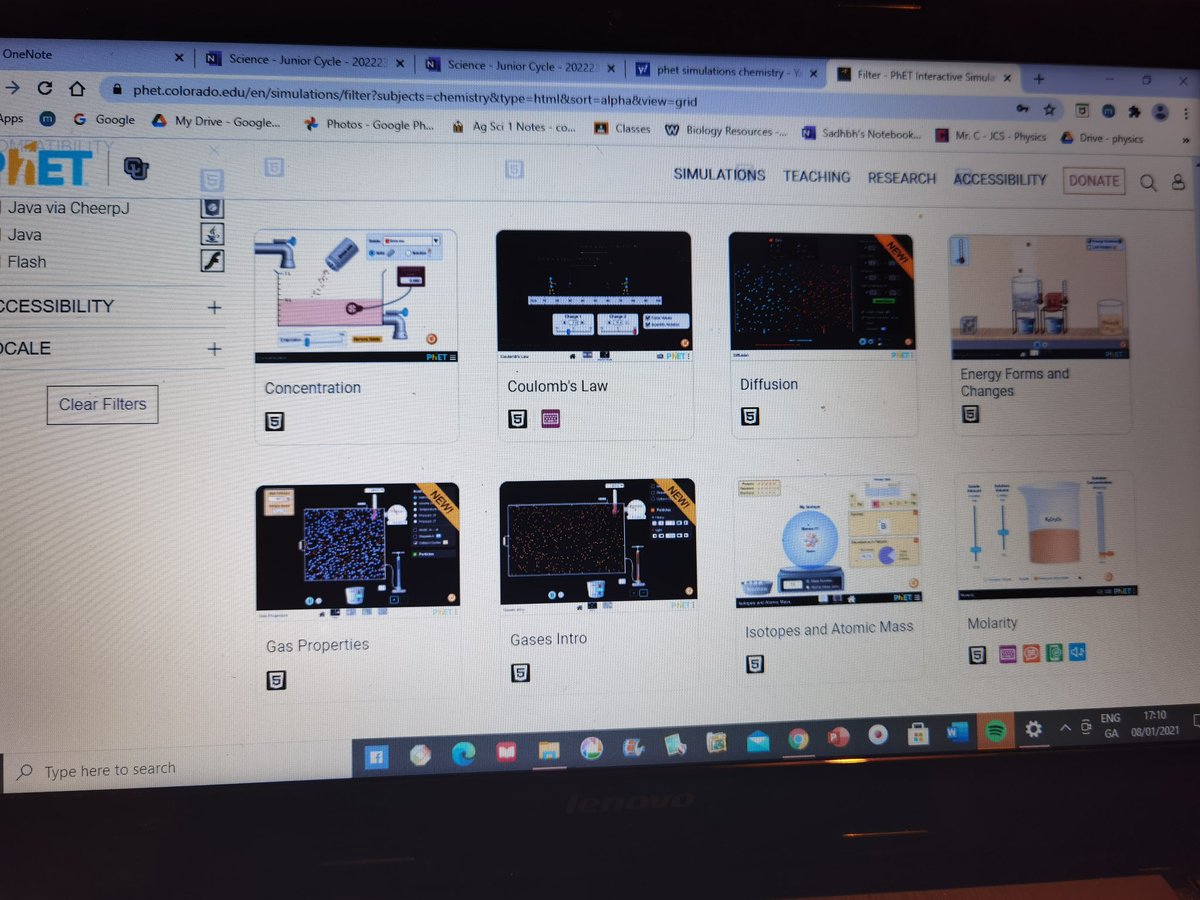Open the DONATE link in the header
Screen dimensions: 1200x900
pos(1093,181)
